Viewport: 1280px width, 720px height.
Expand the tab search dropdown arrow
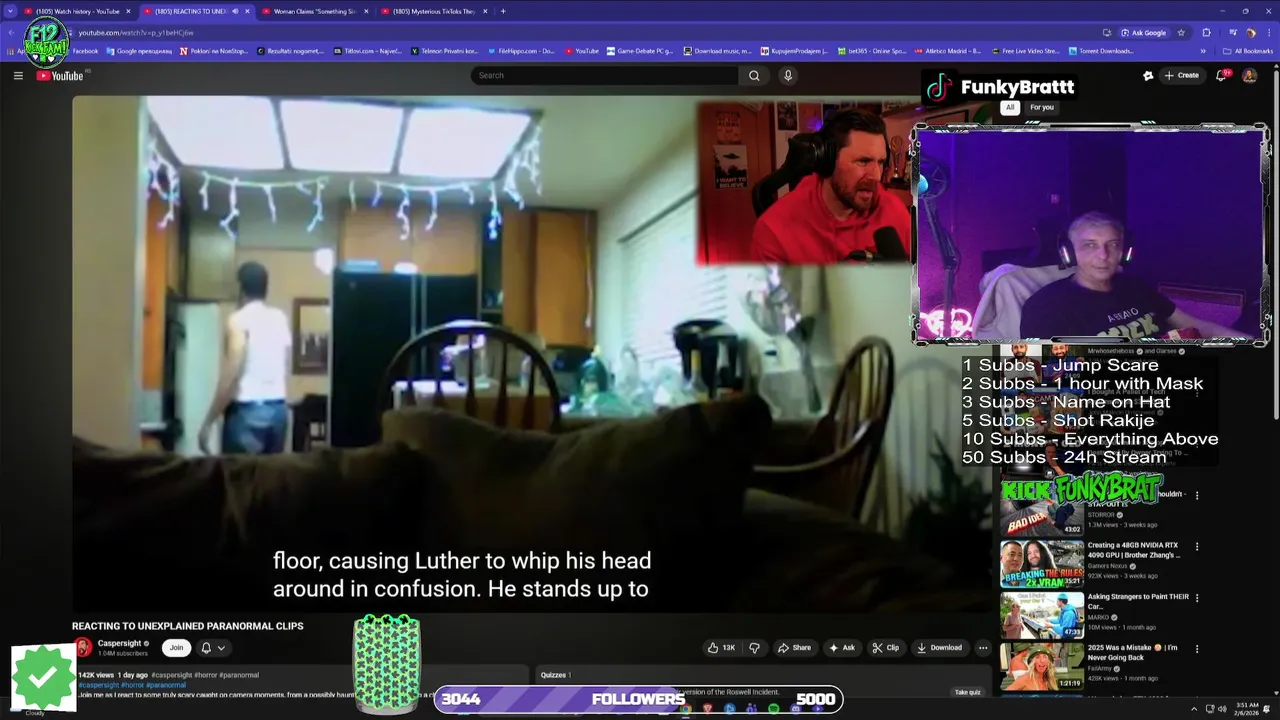pos(9,11)
